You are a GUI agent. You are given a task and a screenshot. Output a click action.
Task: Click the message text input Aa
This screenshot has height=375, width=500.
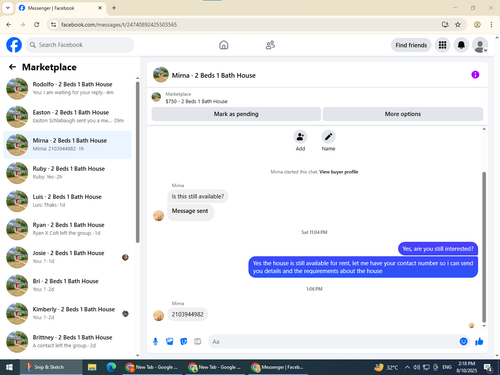click(x=333, y=342)
